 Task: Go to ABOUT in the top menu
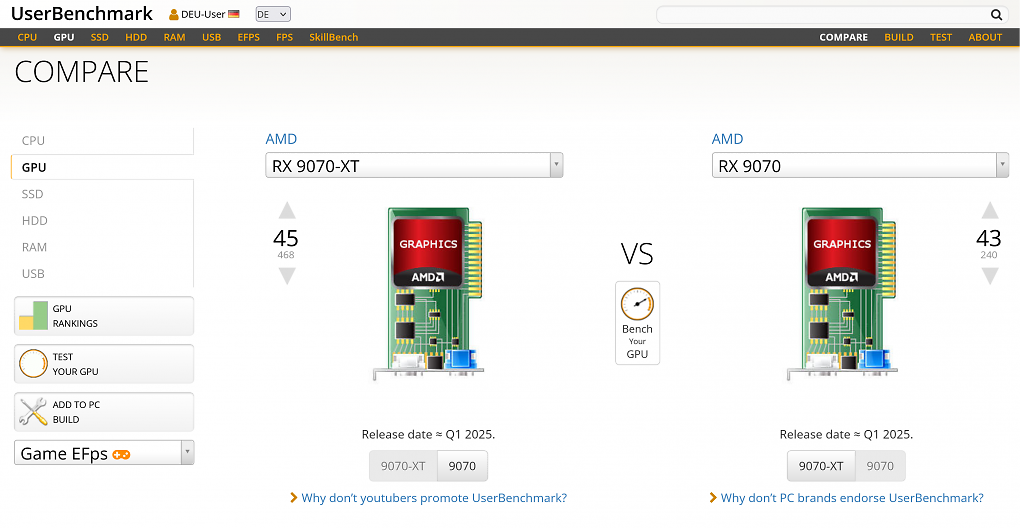coord(985,38)
